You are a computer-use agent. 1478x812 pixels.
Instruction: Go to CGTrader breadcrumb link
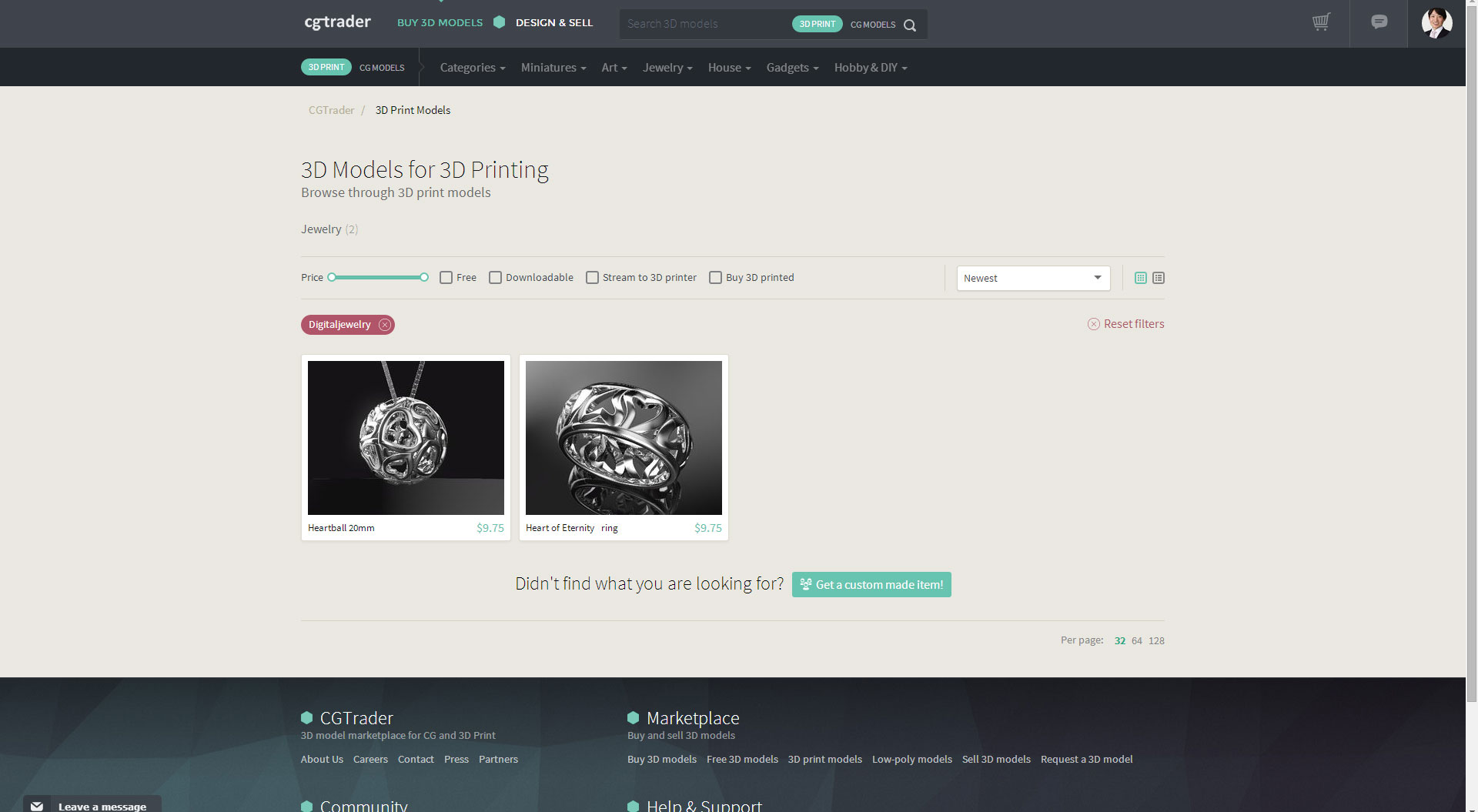click(332, 110)
